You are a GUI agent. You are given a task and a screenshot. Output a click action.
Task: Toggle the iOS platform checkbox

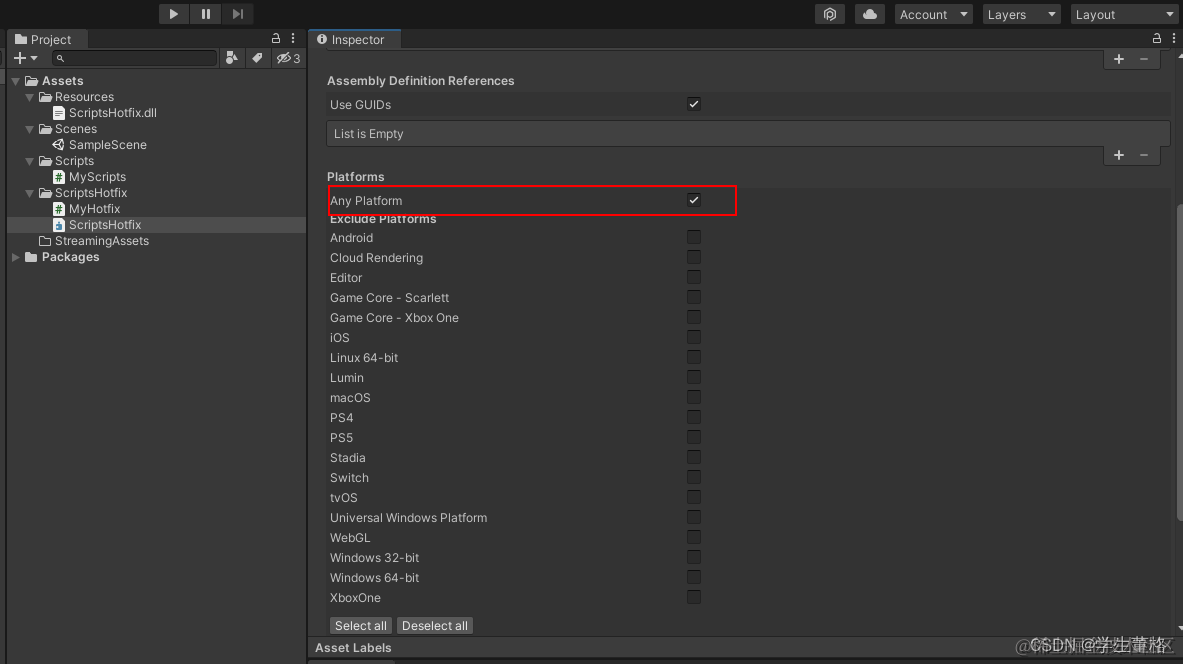[x=694, y=337]
